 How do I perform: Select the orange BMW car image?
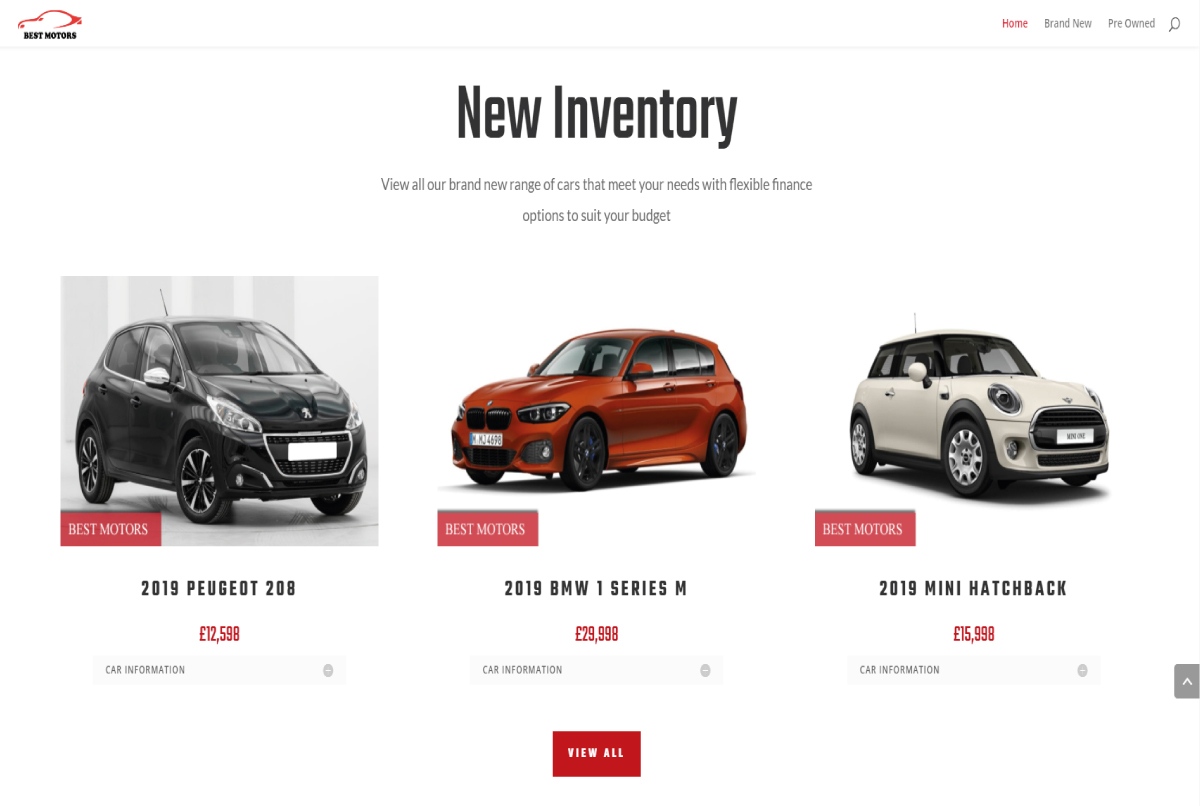coord(596,411)
